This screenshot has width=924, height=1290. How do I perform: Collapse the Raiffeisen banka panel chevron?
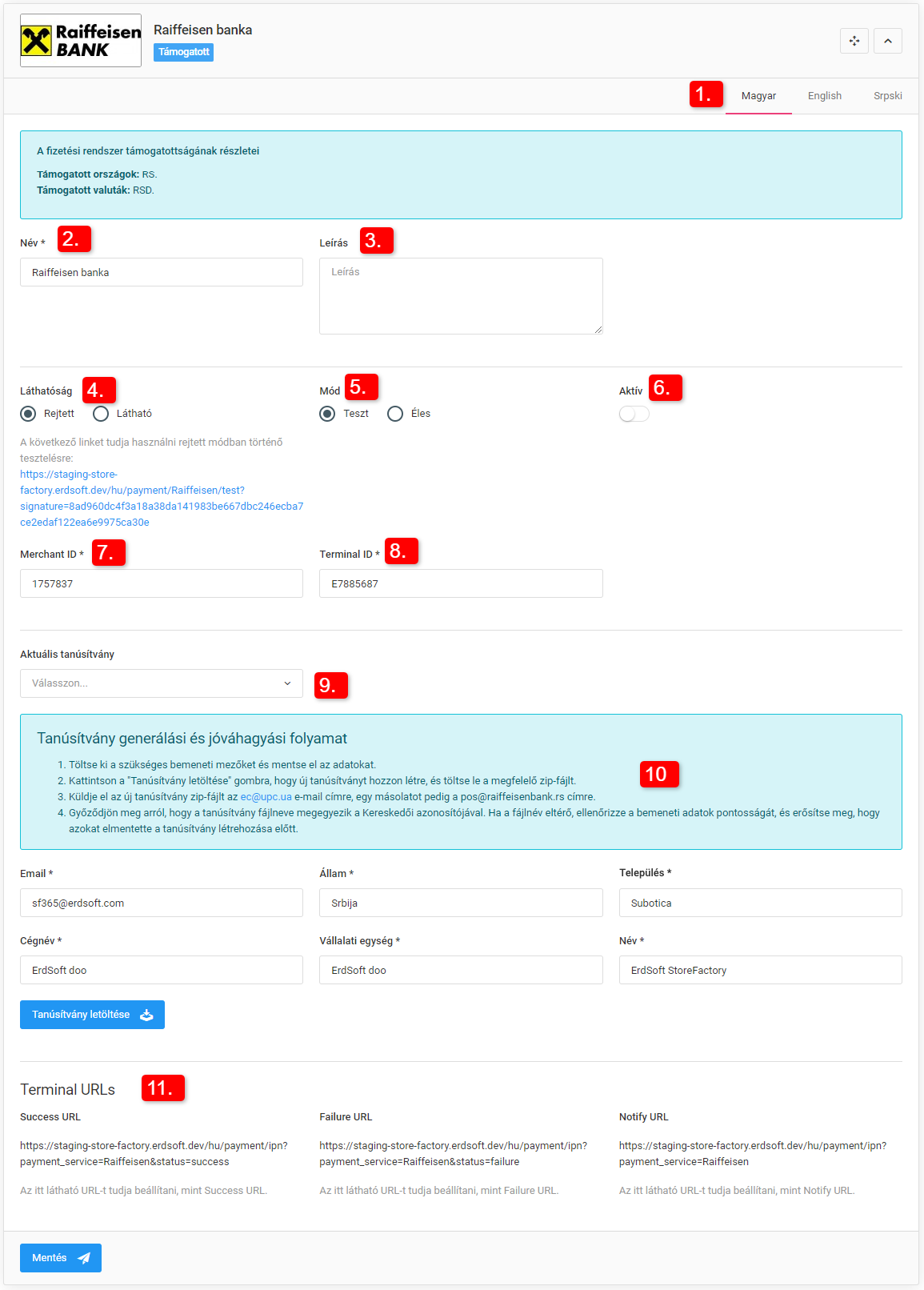(x=888, y=41)
